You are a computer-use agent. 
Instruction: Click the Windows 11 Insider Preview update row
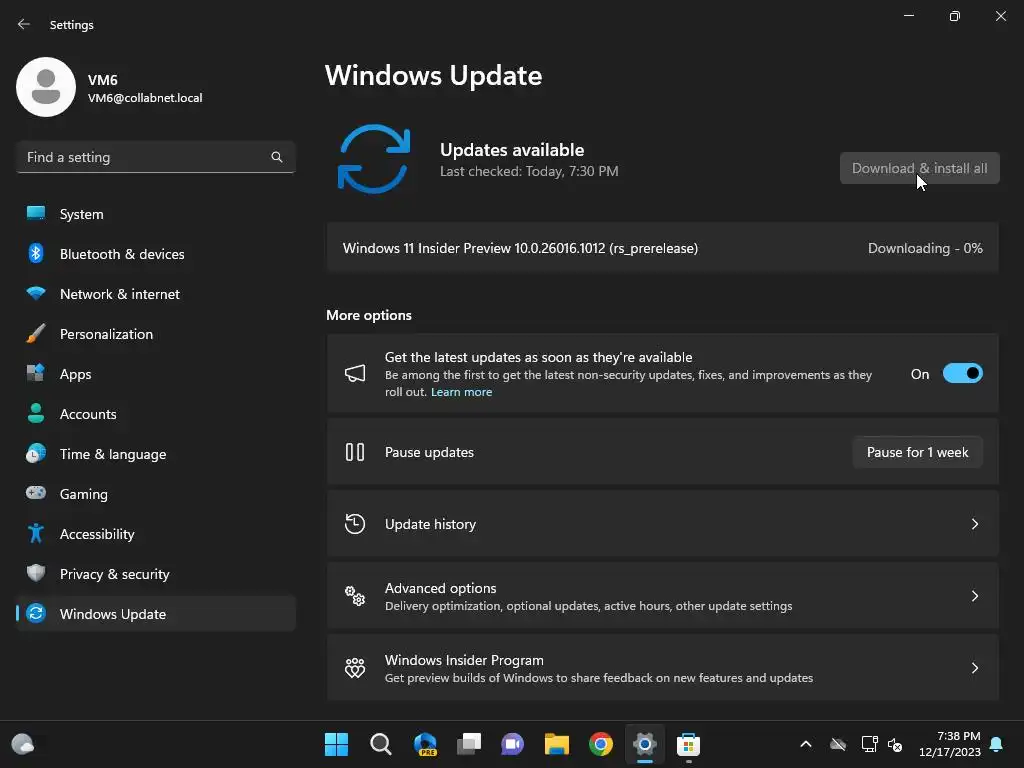pos(662,248)
